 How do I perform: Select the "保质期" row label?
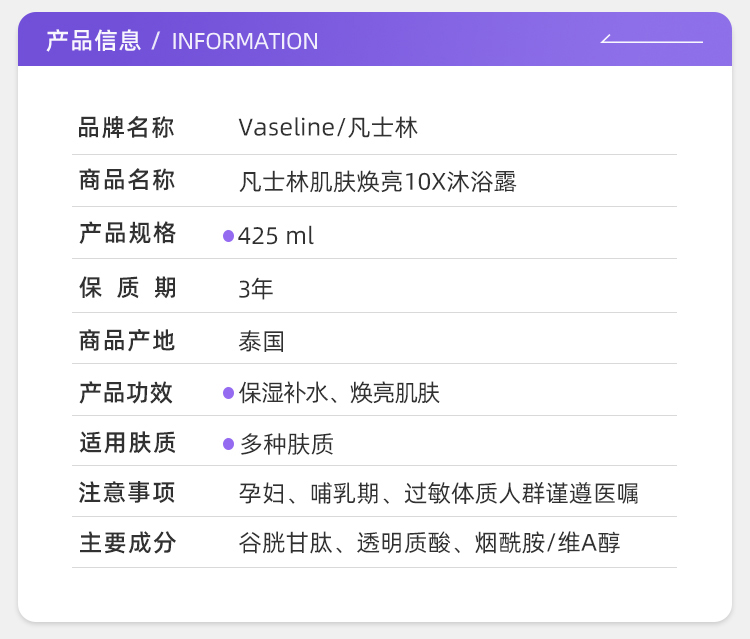coord(127,288)
